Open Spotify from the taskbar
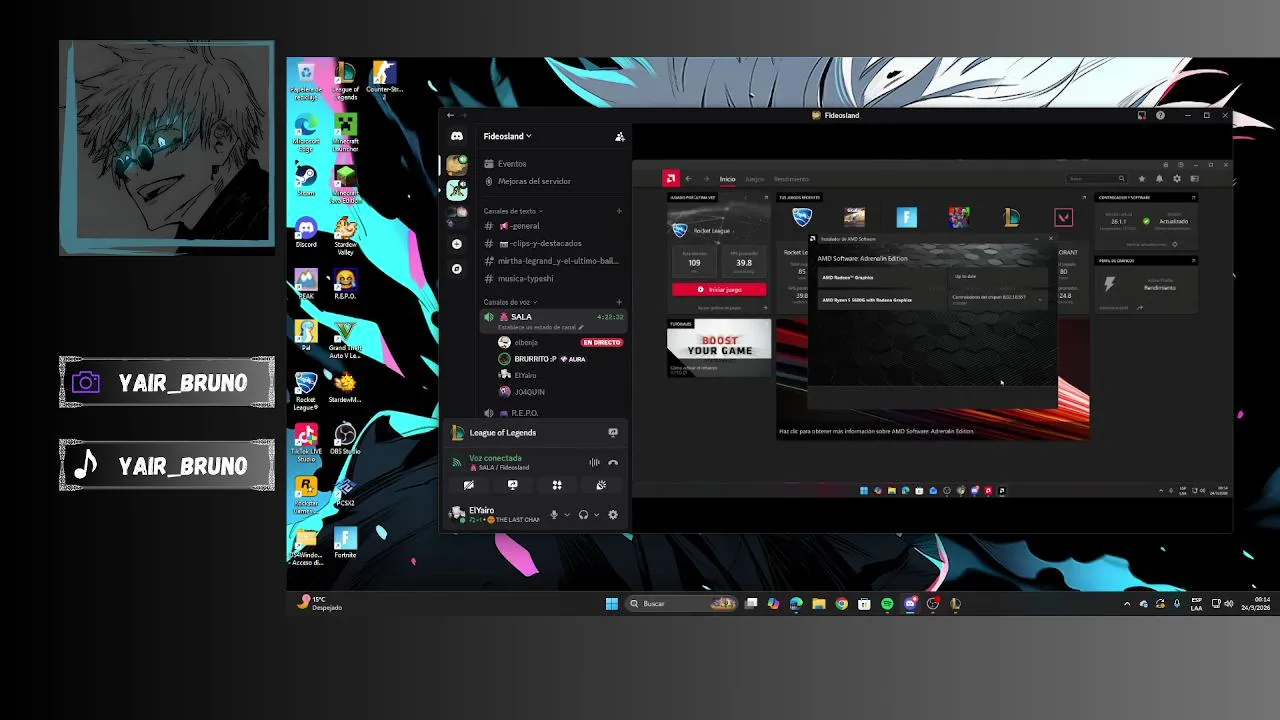The width and height of the screenshot is (1280, 720). (887, 604)
